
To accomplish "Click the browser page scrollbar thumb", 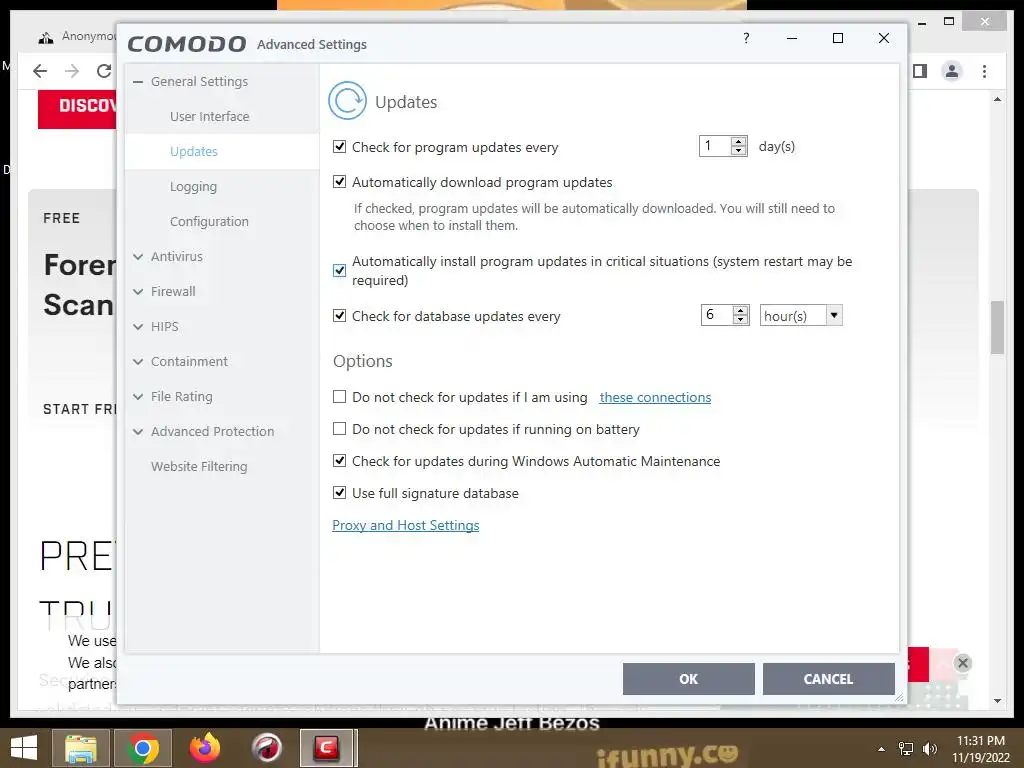I will (x=997, y=327).
